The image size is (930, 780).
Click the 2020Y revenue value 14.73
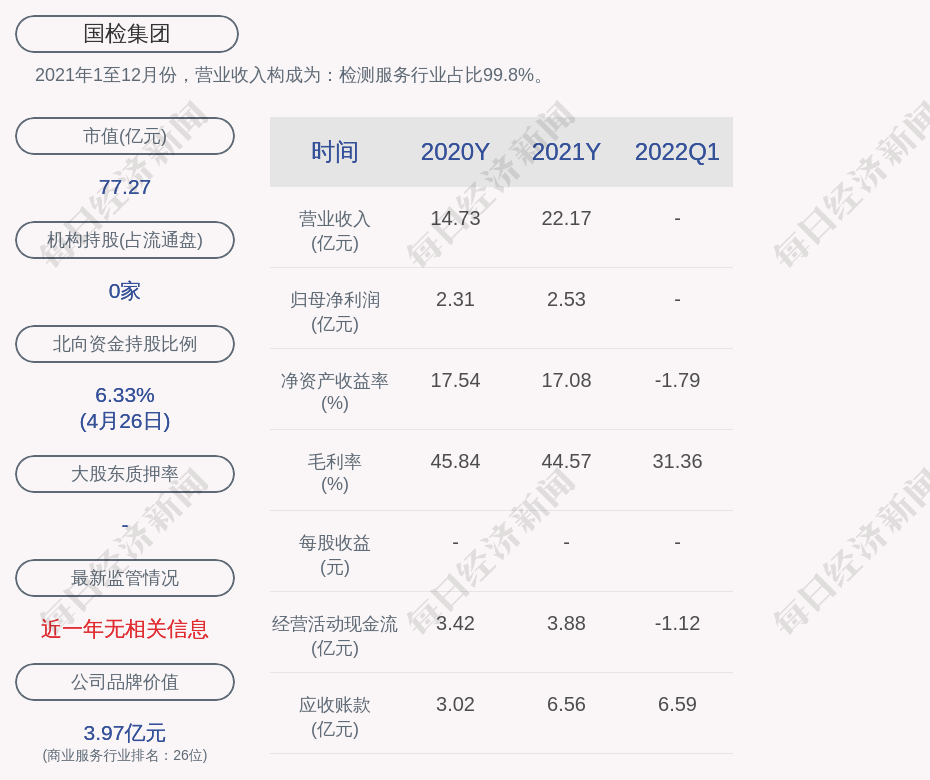[x=455, y=218]
